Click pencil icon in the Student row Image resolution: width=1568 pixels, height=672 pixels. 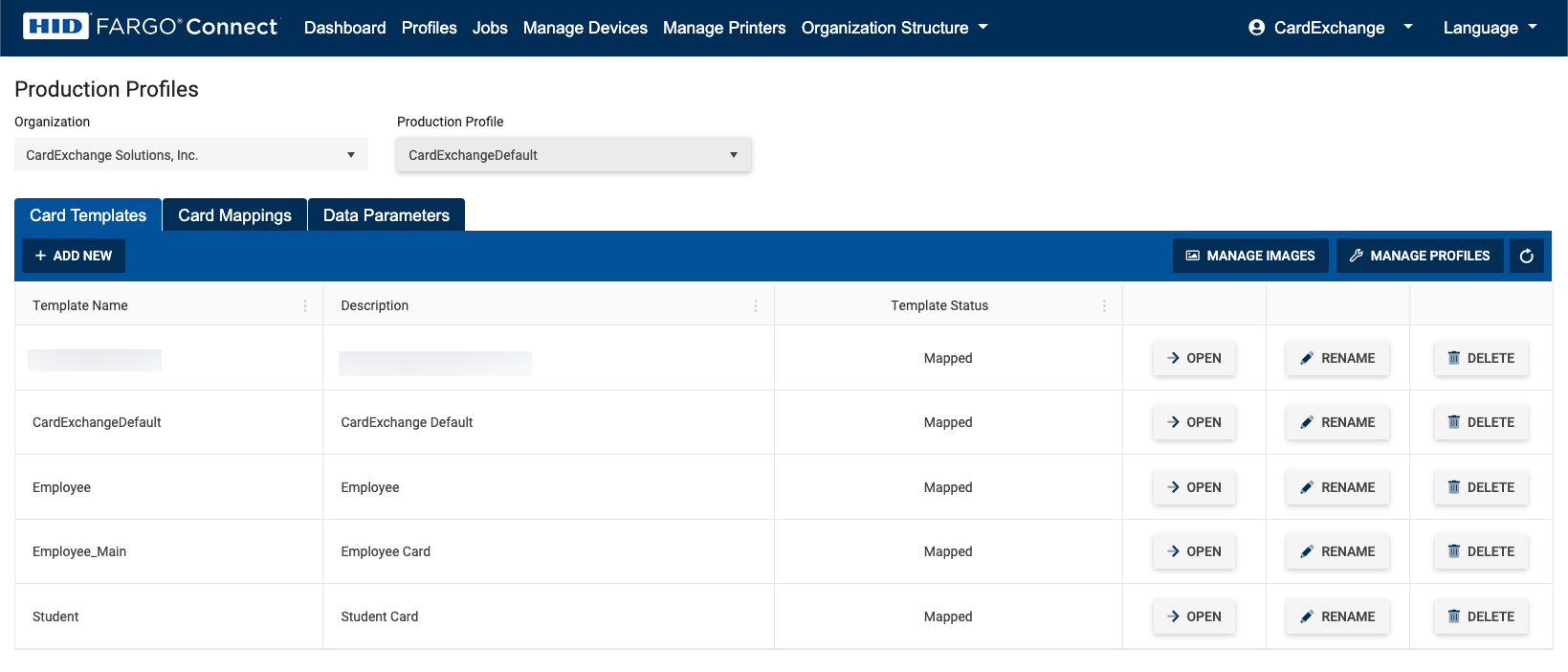click(x=1307, y=616)
